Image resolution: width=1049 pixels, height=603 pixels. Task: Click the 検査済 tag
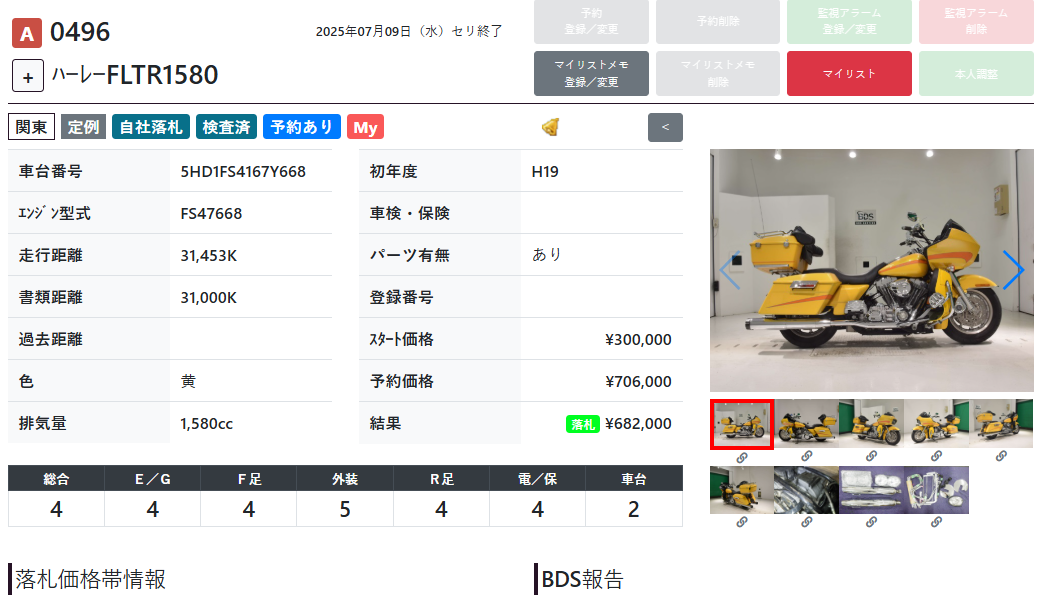[226, 127]
